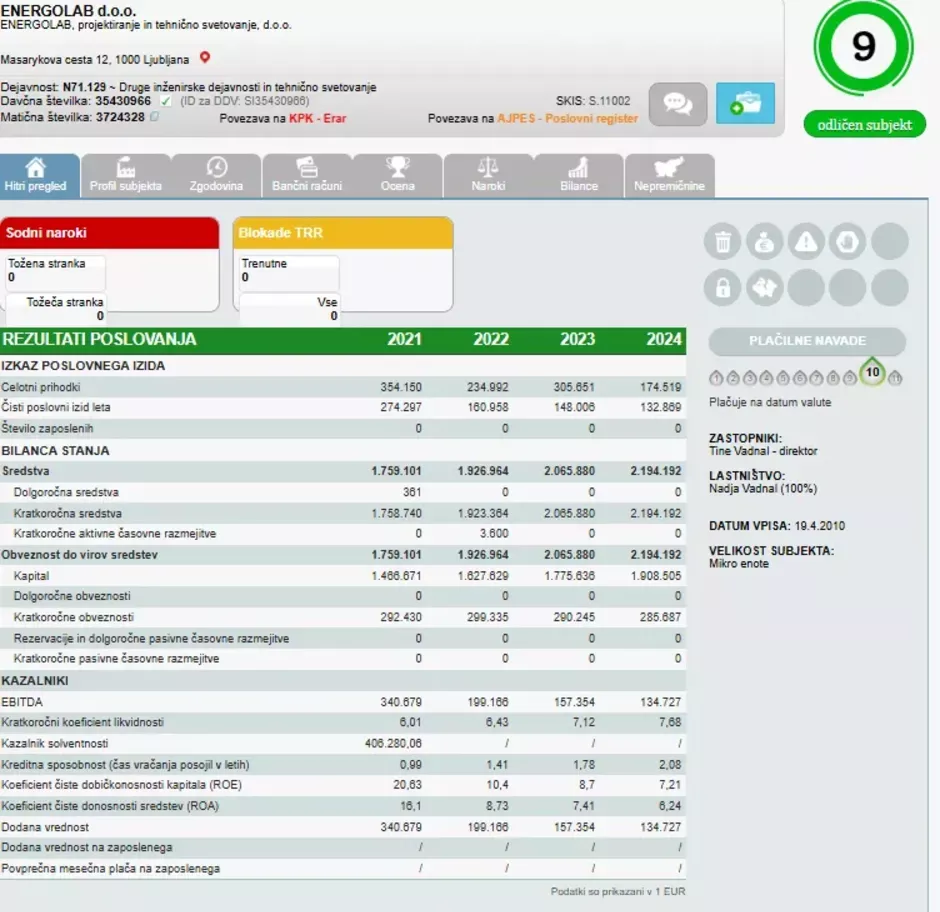Image resolution: width=940 pixels, height=912 pixels.
Task: Open the Bilance tab
Action: 579,176
